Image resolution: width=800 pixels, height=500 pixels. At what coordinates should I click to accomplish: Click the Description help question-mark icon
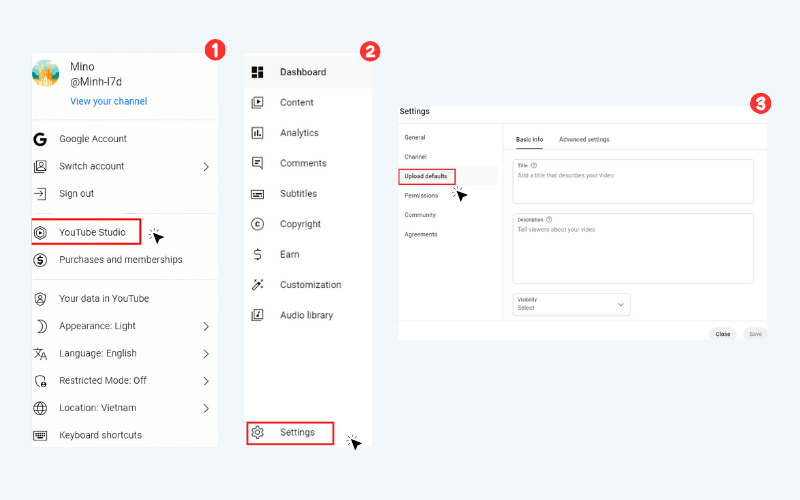pyautogui.click(x=549, y=219)
